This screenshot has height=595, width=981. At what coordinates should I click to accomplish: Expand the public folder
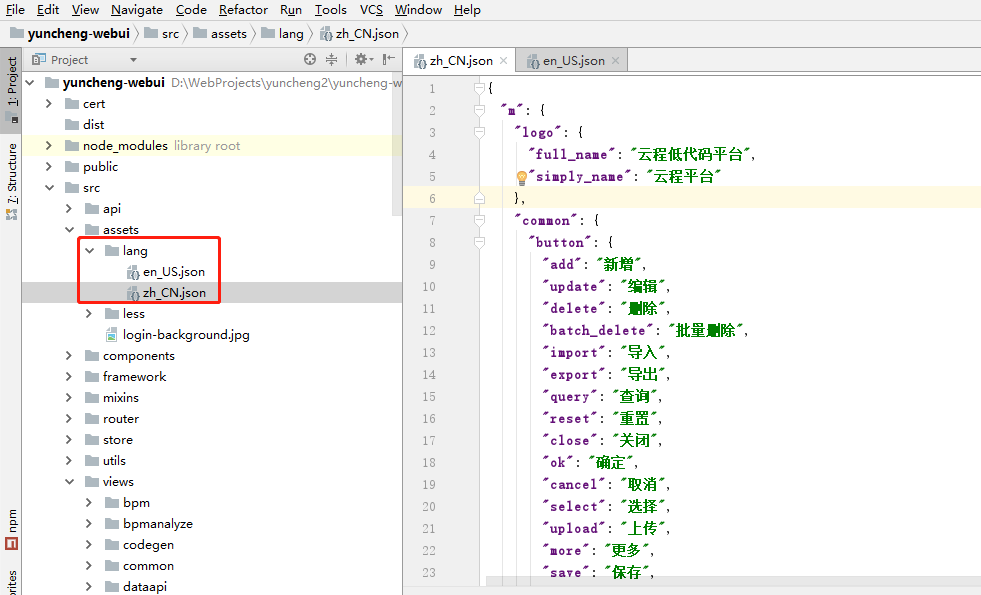coord(49,167)
